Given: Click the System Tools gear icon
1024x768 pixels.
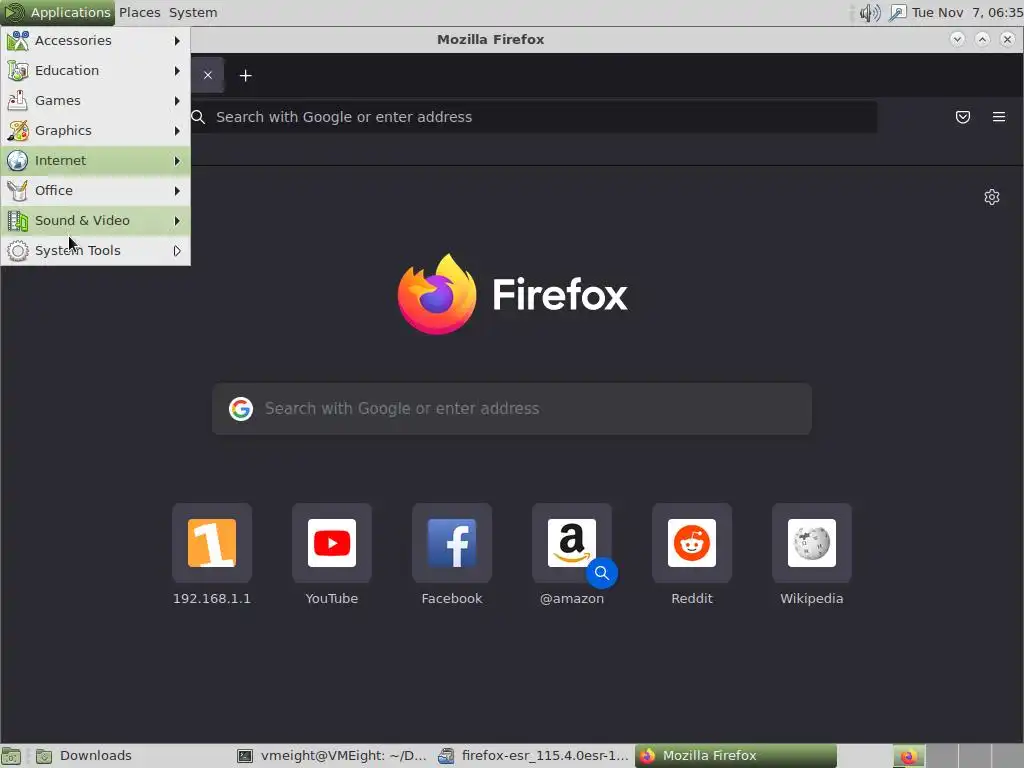Looking at the screenshot, I should [18, 251].
